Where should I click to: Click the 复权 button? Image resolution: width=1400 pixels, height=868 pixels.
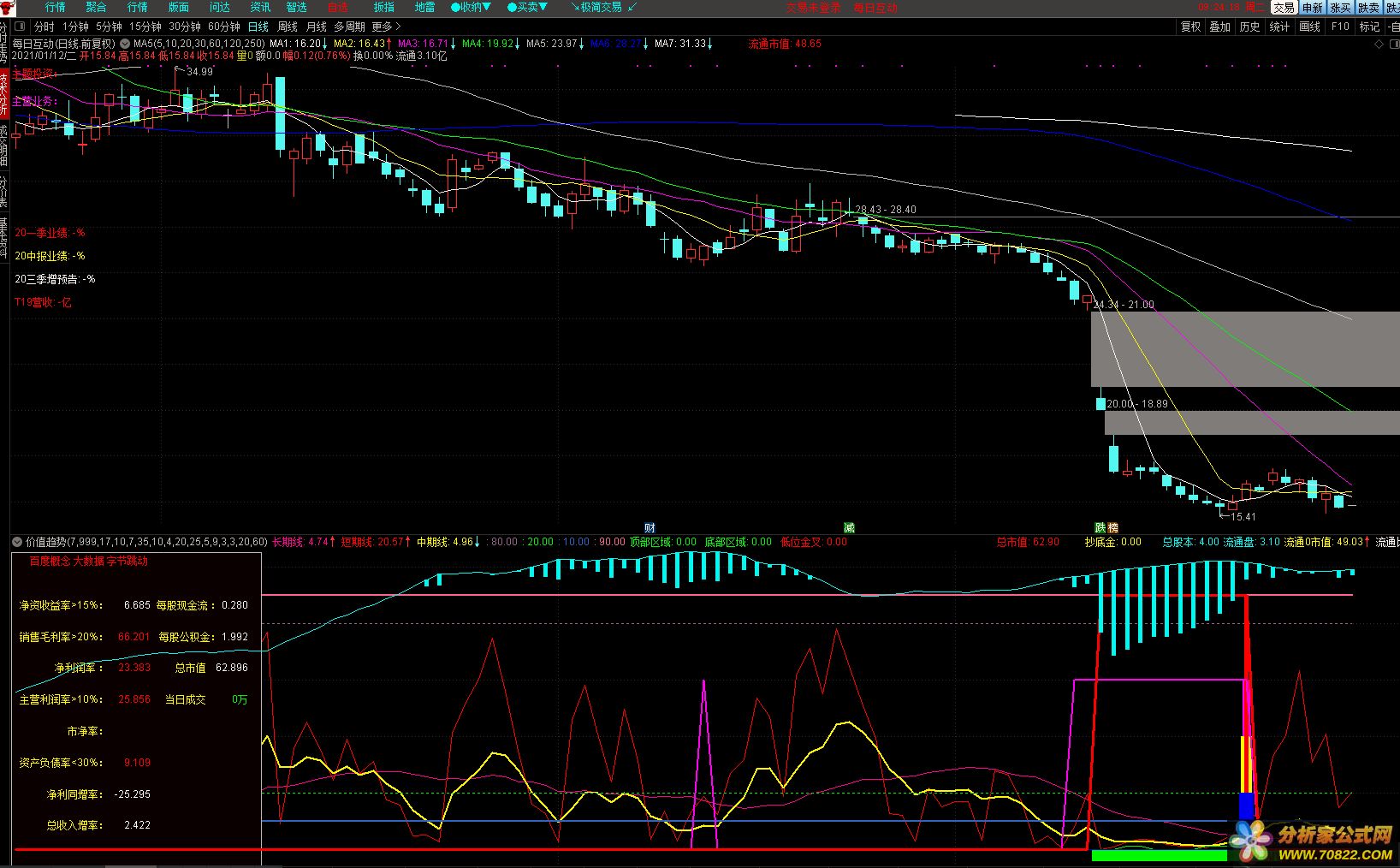1190,27
